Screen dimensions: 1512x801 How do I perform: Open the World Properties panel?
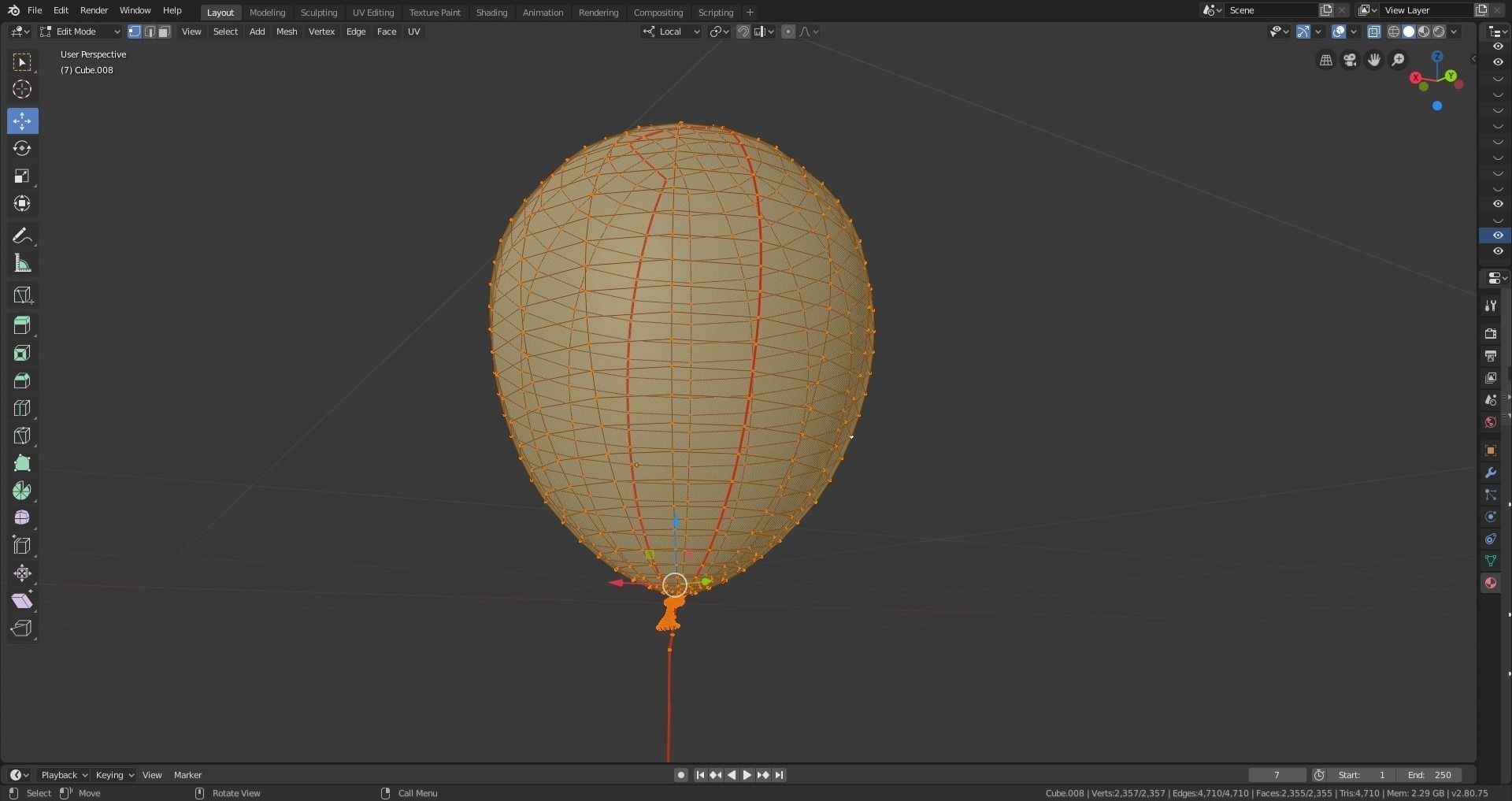coord(1491,422)
